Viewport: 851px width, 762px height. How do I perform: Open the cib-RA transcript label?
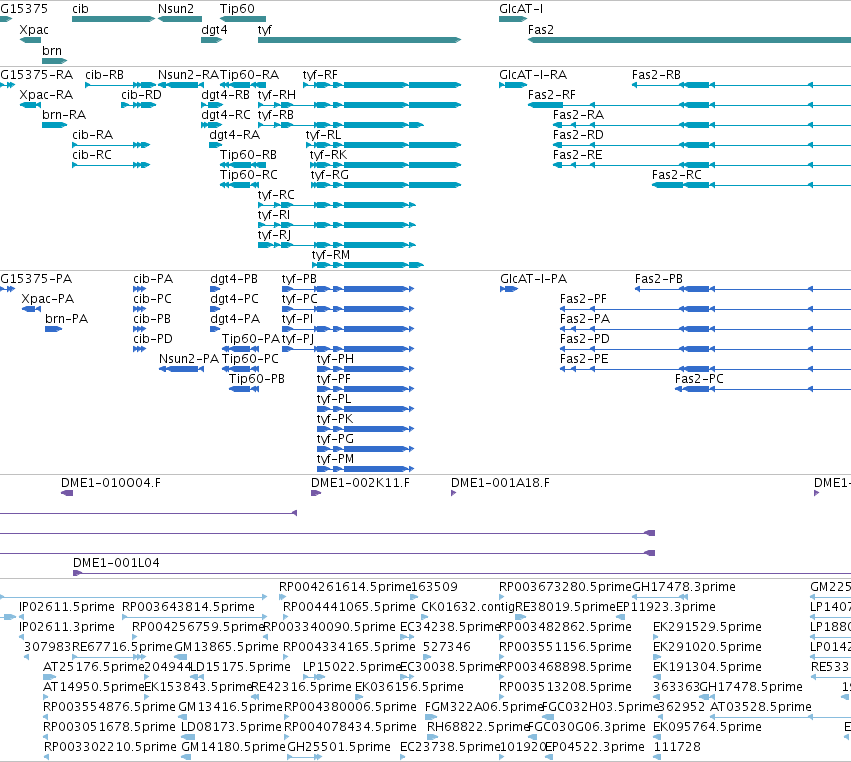point(93,135)
